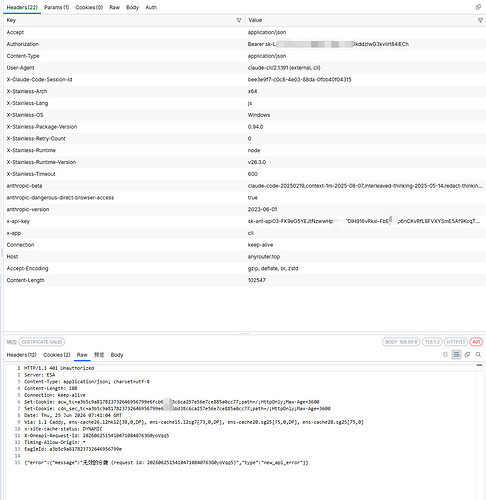Select the anthropic-beta header key
The height and width of the screenshot is (500, 486).
[24, 186]
